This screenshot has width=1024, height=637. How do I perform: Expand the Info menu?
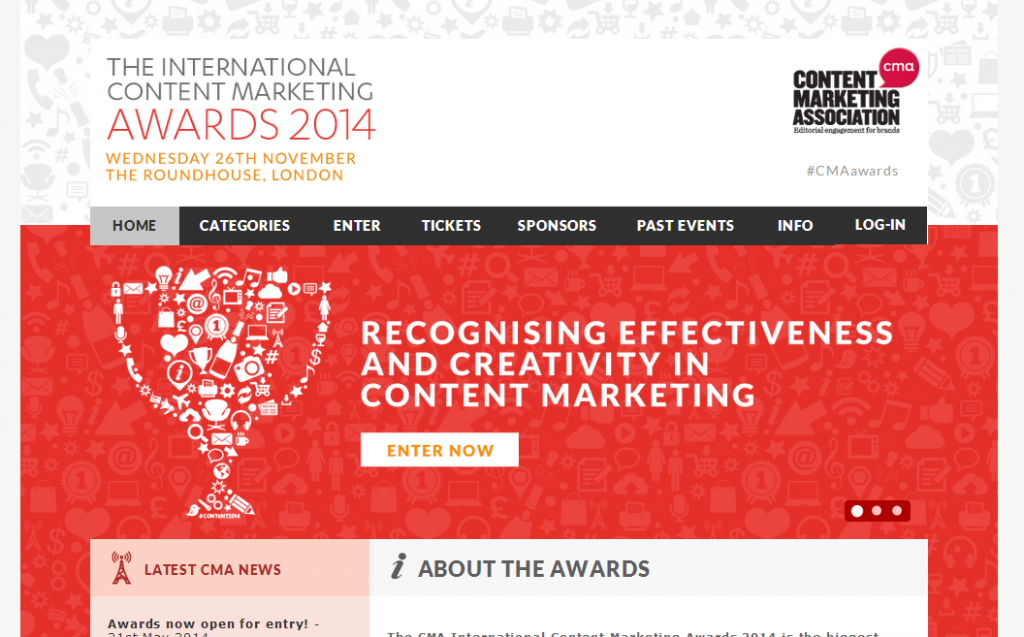pos(795,226)
